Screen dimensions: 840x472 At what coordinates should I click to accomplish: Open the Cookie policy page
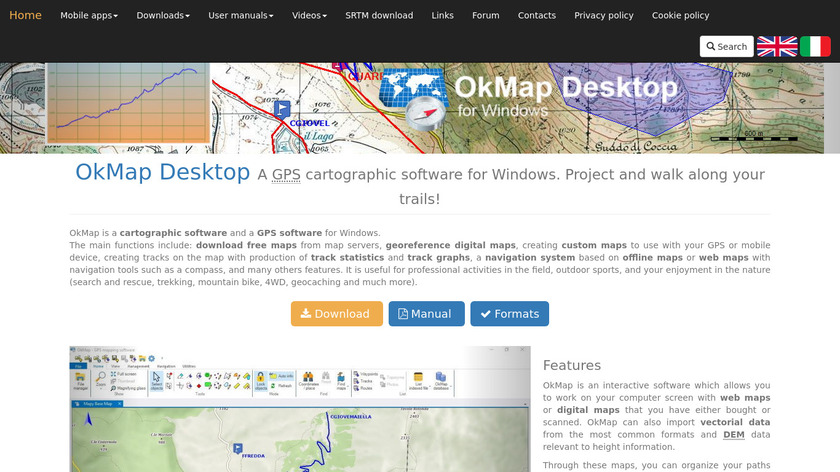pyautogui.click(x=680, y=16)
